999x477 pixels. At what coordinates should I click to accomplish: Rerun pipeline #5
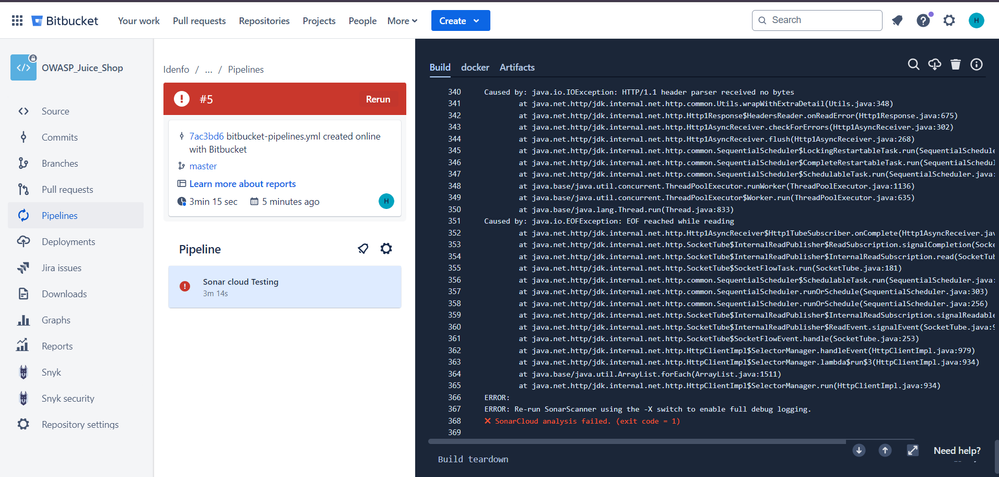(378, 99)
